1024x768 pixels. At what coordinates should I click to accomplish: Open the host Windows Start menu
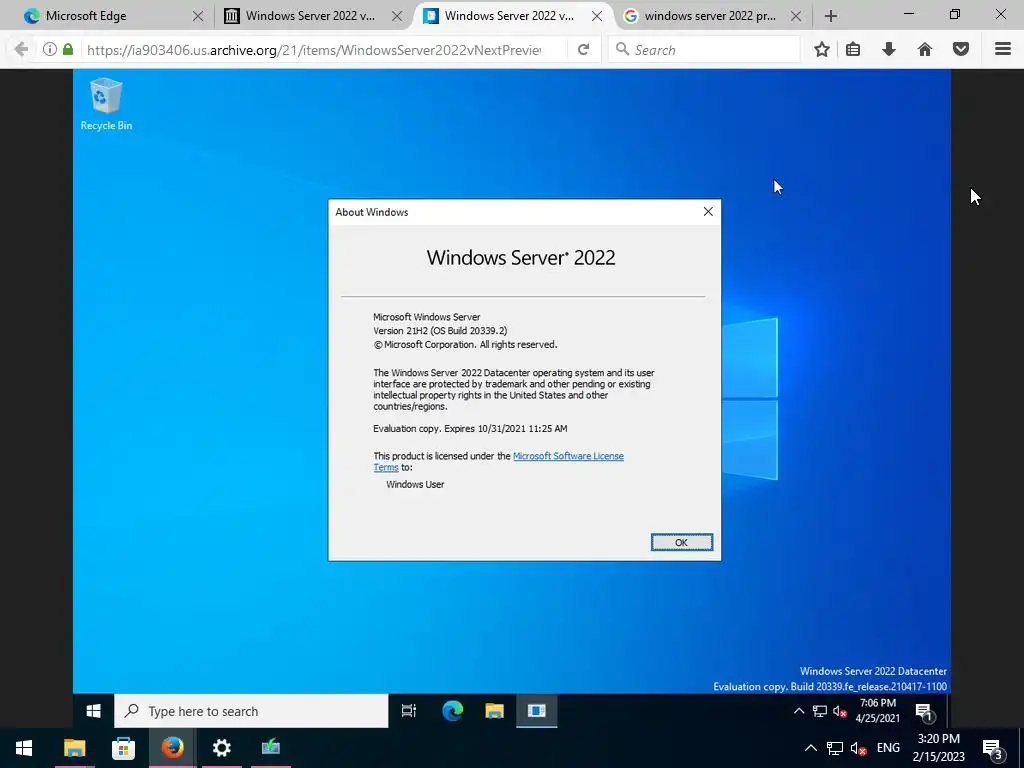(x=24, y=748)
